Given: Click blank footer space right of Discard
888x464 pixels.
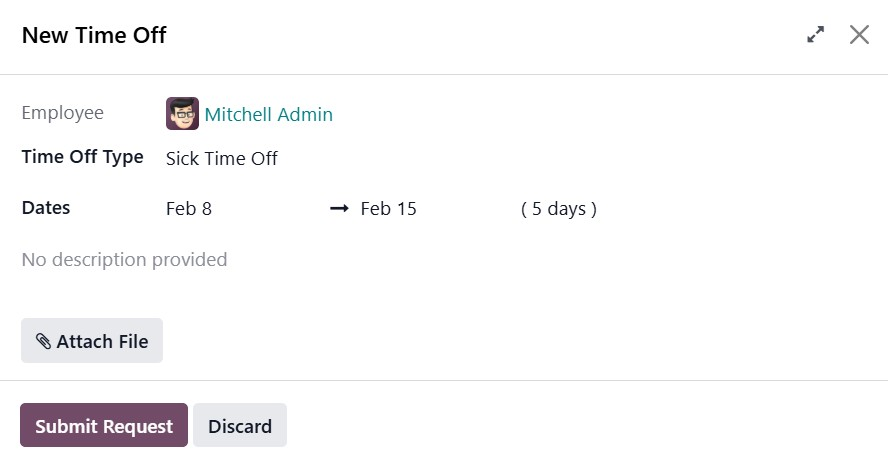Looking at the screenshot, I should (x=580, y=426).
